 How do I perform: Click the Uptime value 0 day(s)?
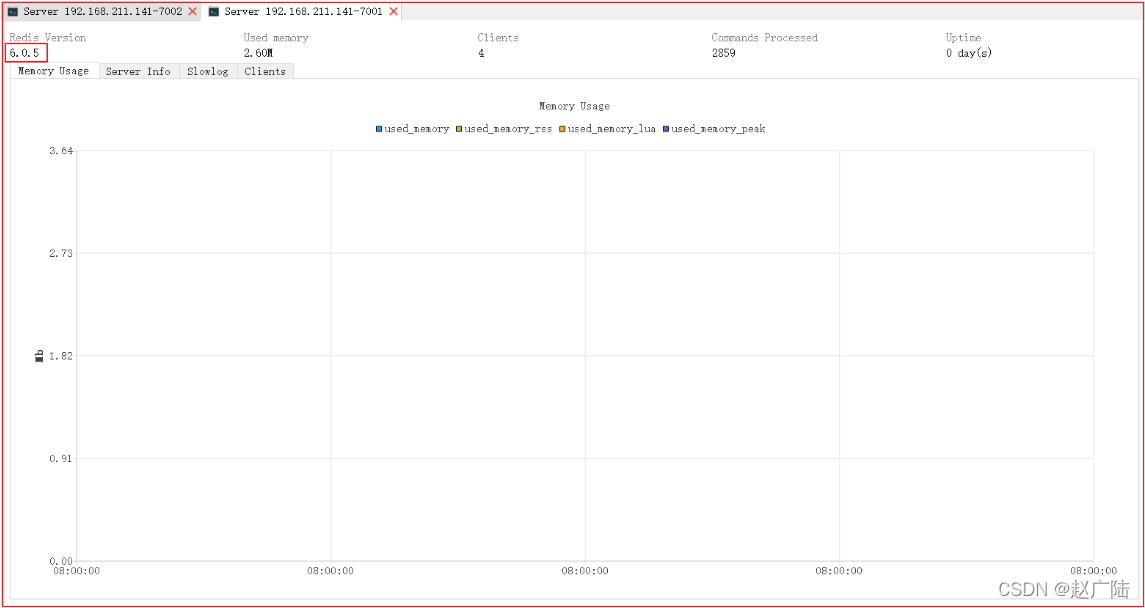point(969,53)
